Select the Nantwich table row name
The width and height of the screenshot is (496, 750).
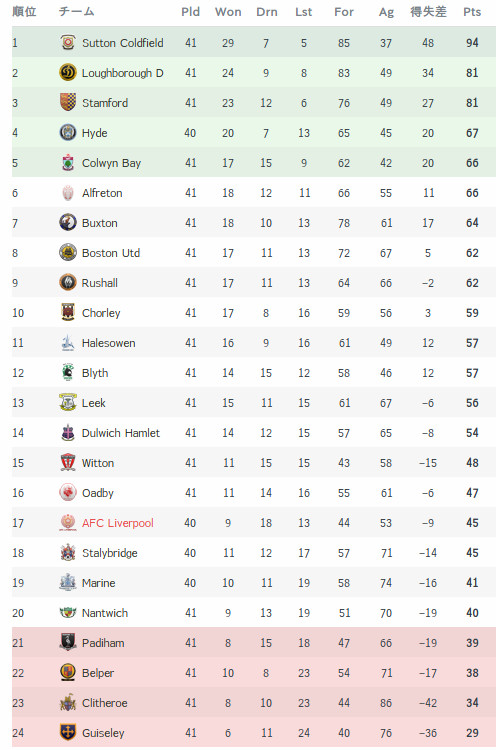point(105,613)
